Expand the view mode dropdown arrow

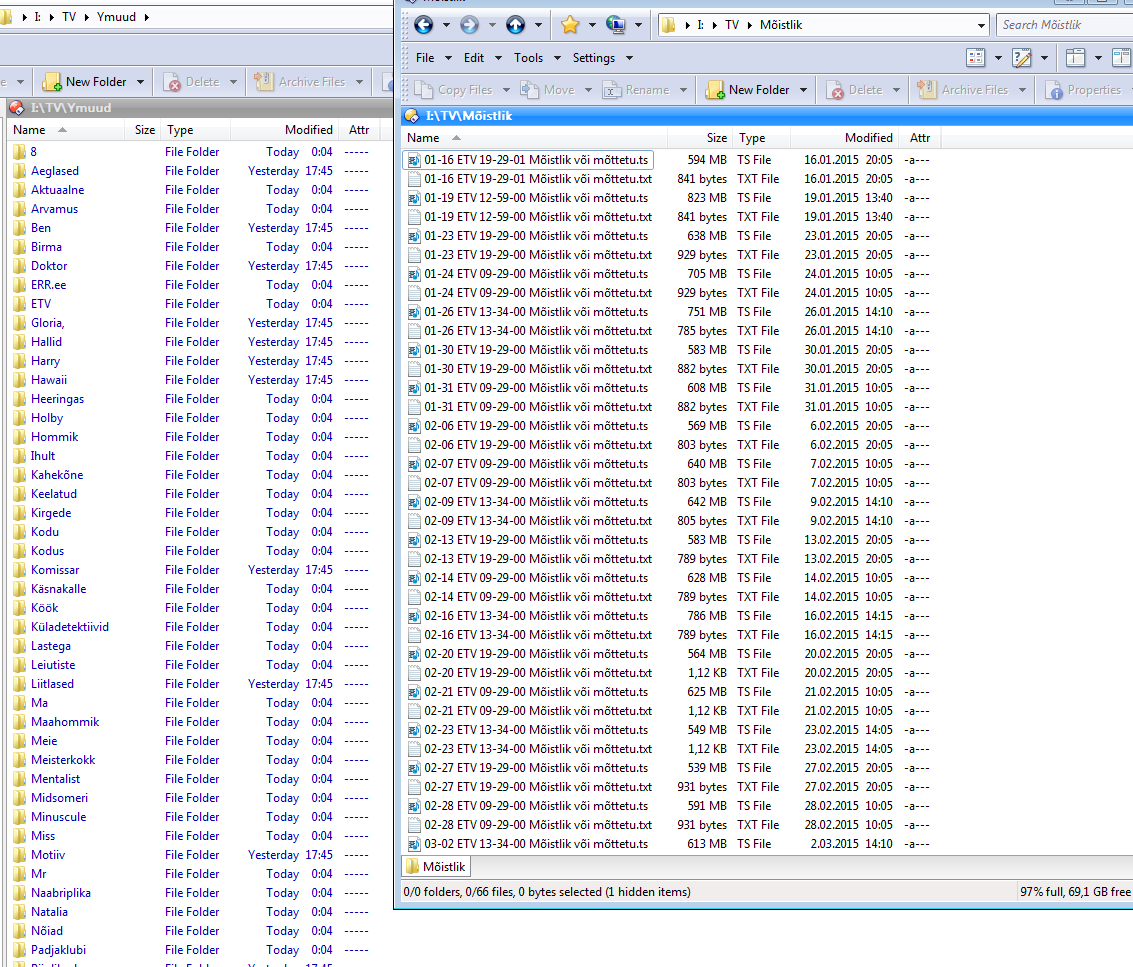coord(998,58)
